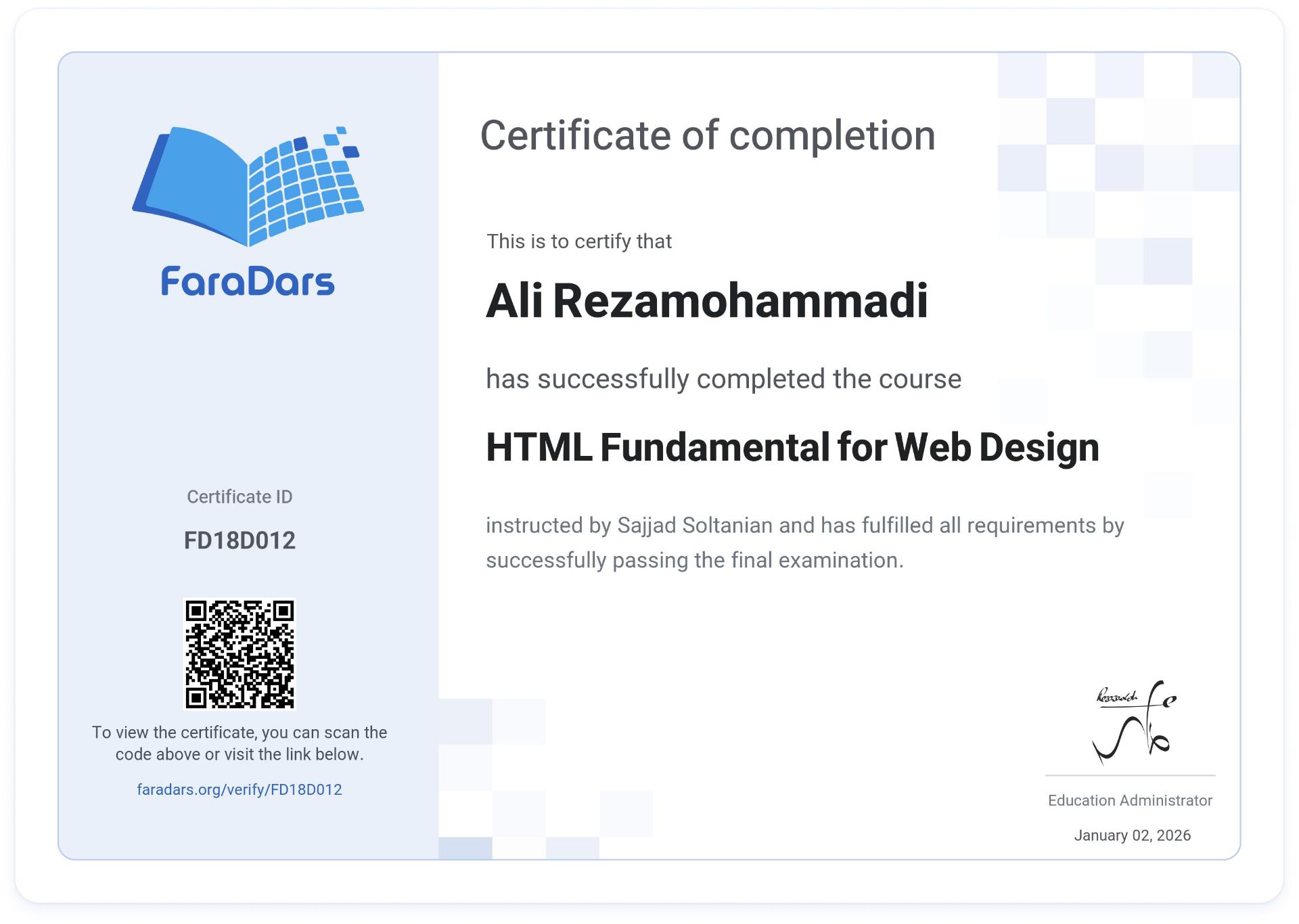This screenshot has width=1299, height=924.
Task: Click 'has successfully completed the course' line
Action: tap(723, 379)
